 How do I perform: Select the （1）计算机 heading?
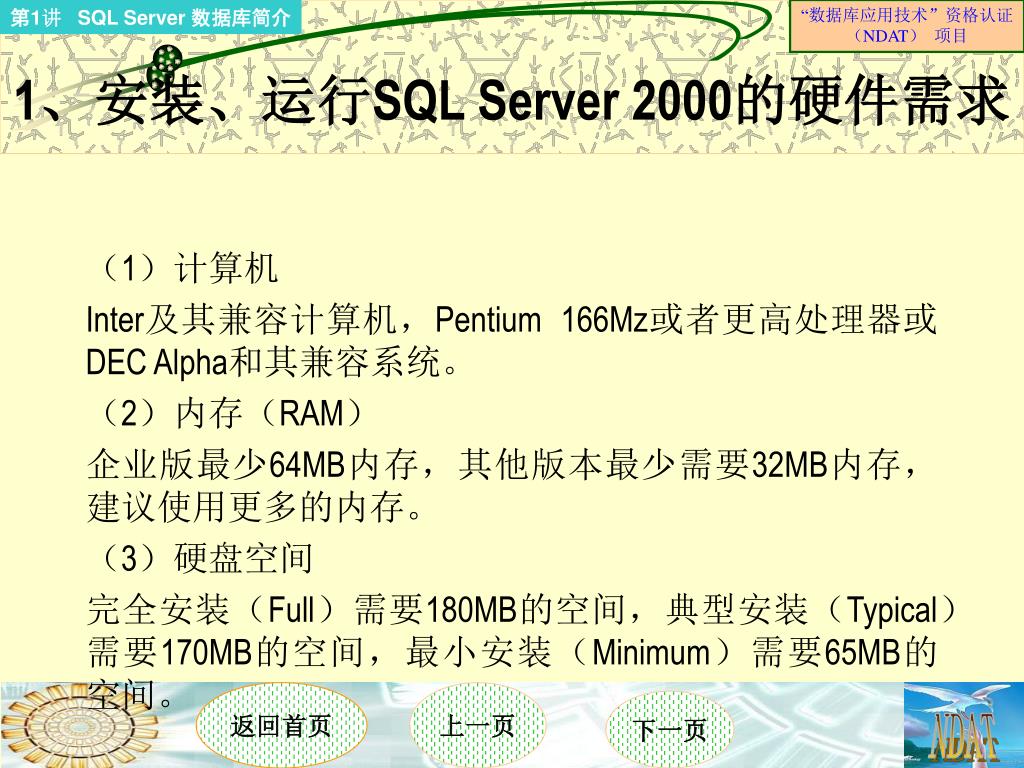[x=186, y=268]
